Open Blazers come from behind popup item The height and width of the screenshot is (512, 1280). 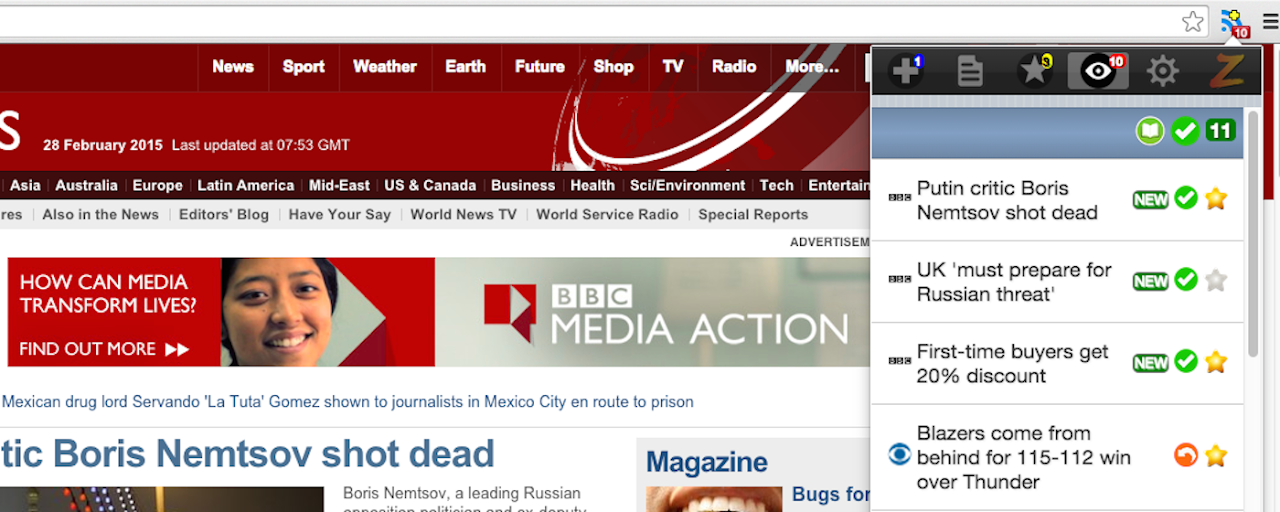point(1023,457)
